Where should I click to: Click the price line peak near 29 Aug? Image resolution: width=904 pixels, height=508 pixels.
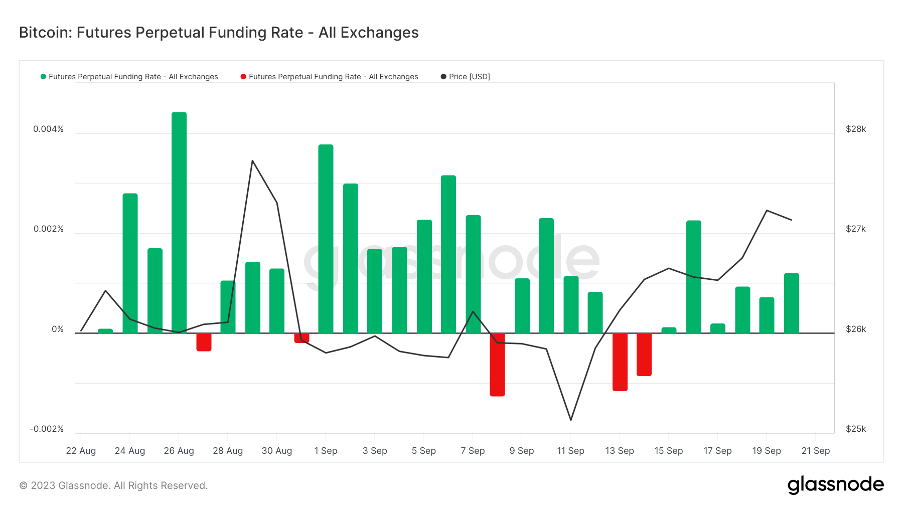tap(252, 161)
